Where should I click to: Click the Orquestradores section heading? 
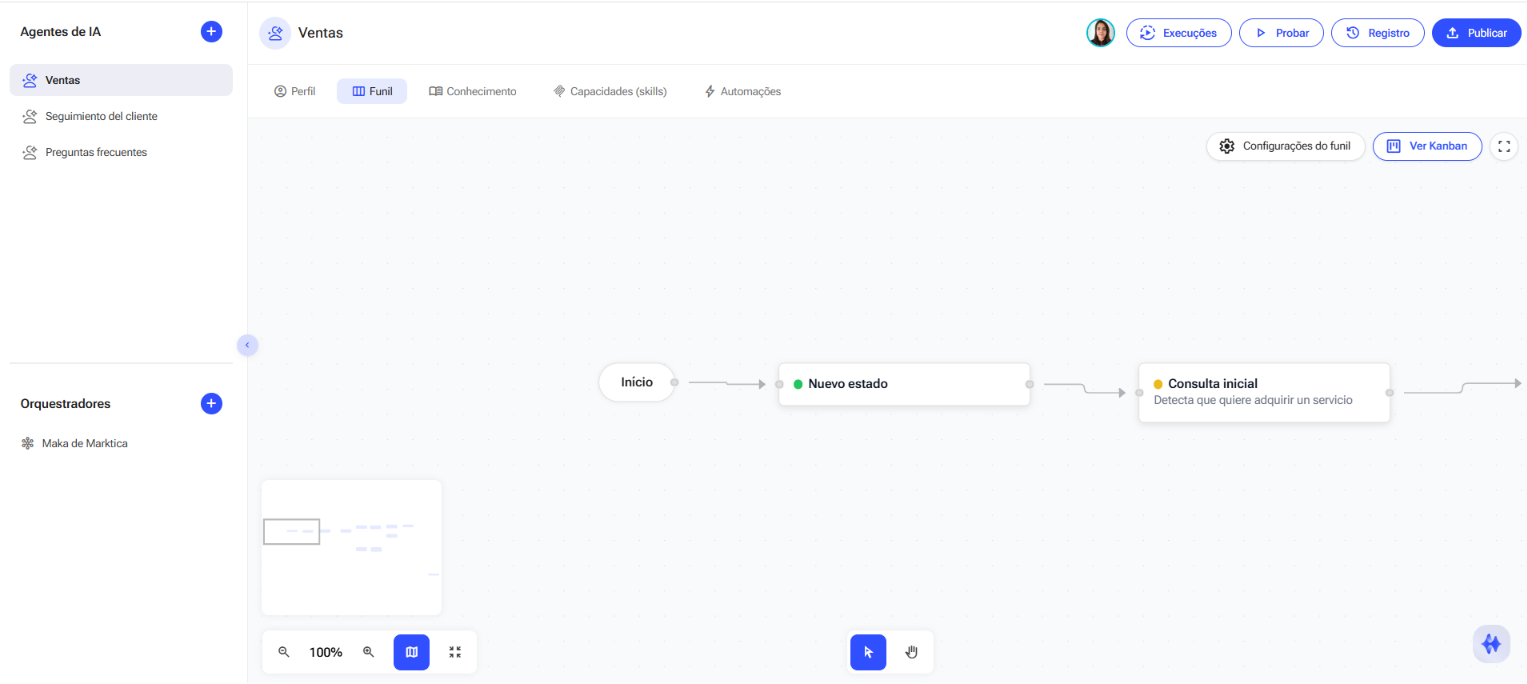pyautogui.click(x=65, y=404)
